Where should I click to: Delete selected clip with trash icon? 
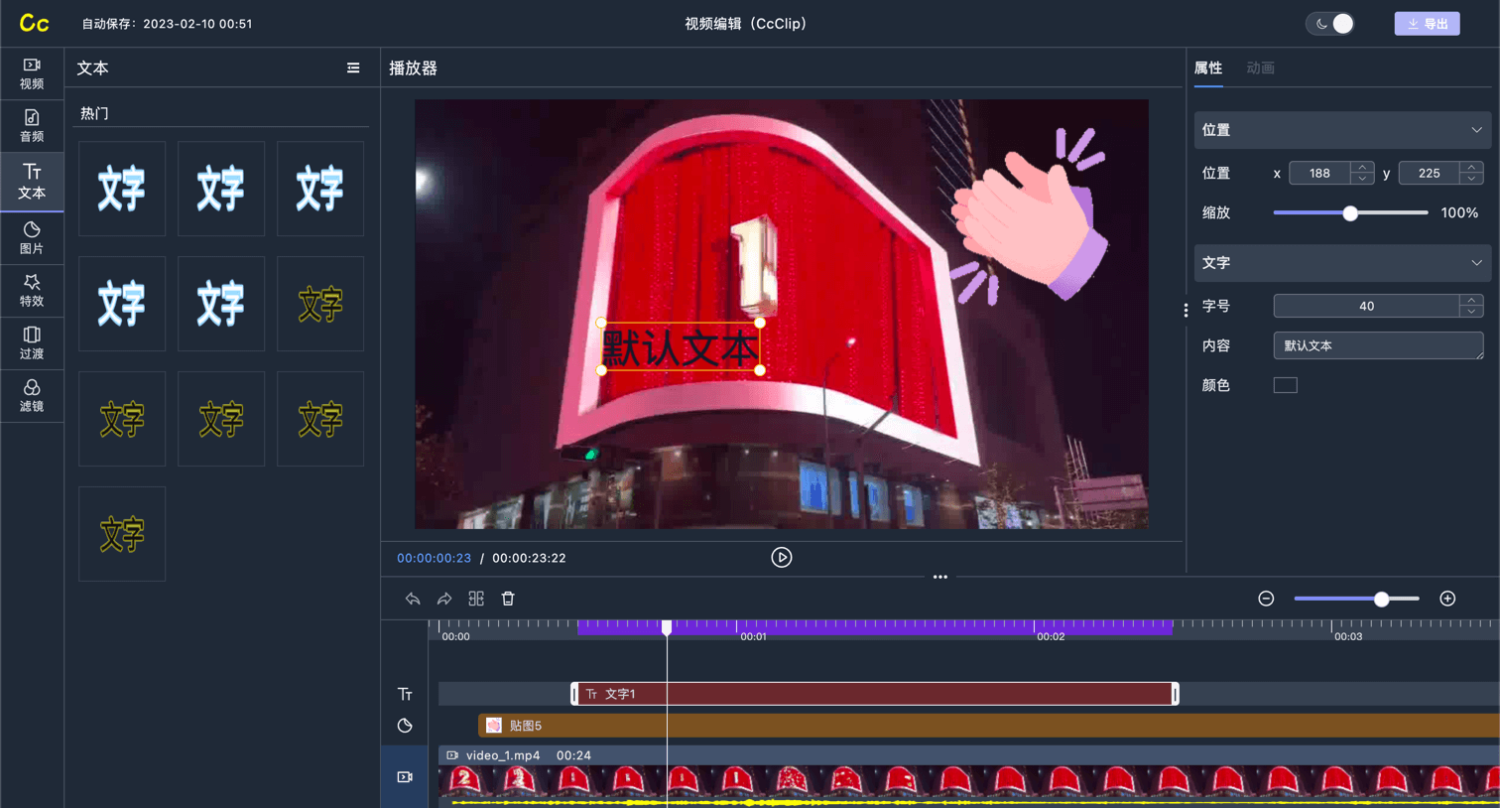coord(508,598)
